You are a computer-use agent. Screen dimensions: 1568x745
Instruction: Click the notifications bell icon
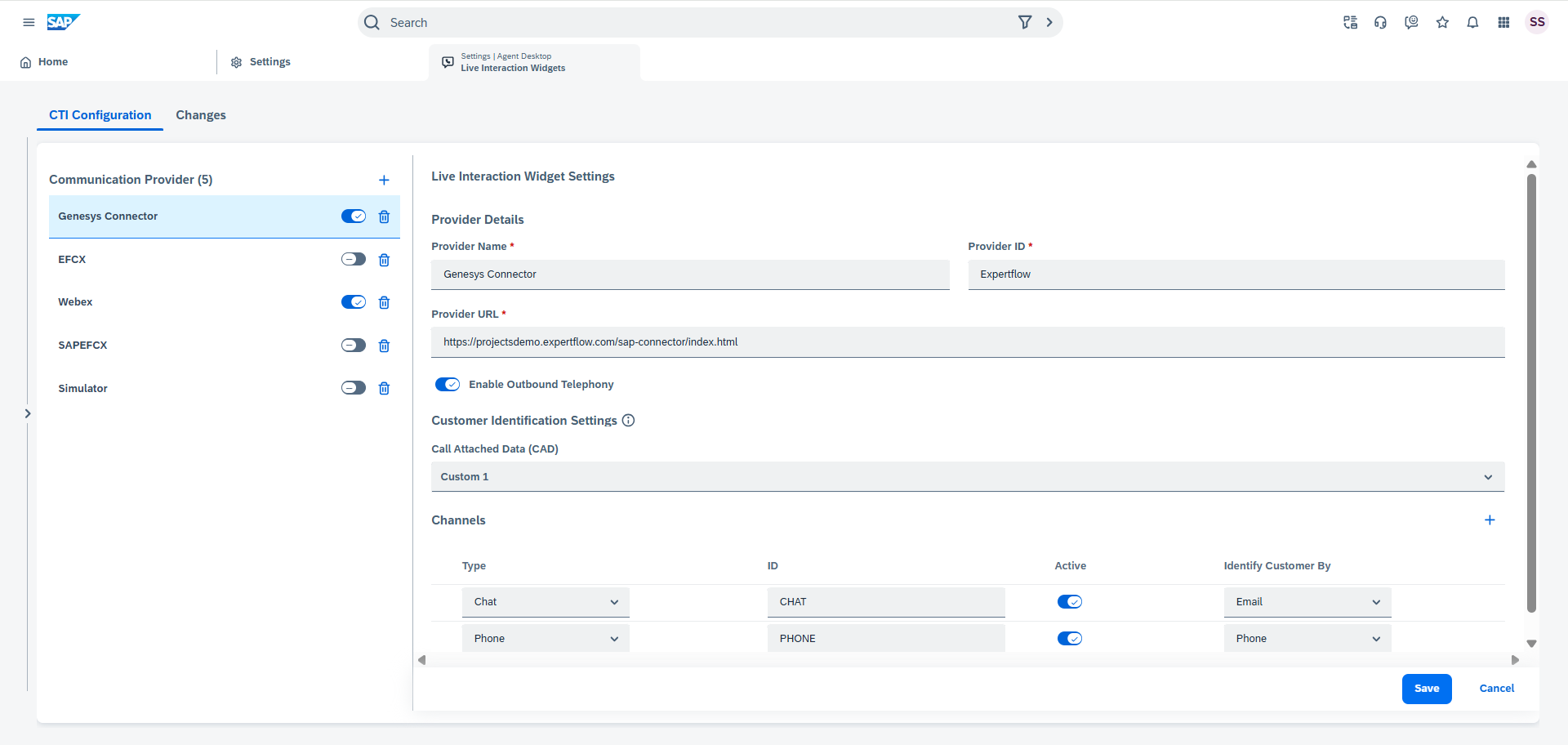pos(1472,23)
